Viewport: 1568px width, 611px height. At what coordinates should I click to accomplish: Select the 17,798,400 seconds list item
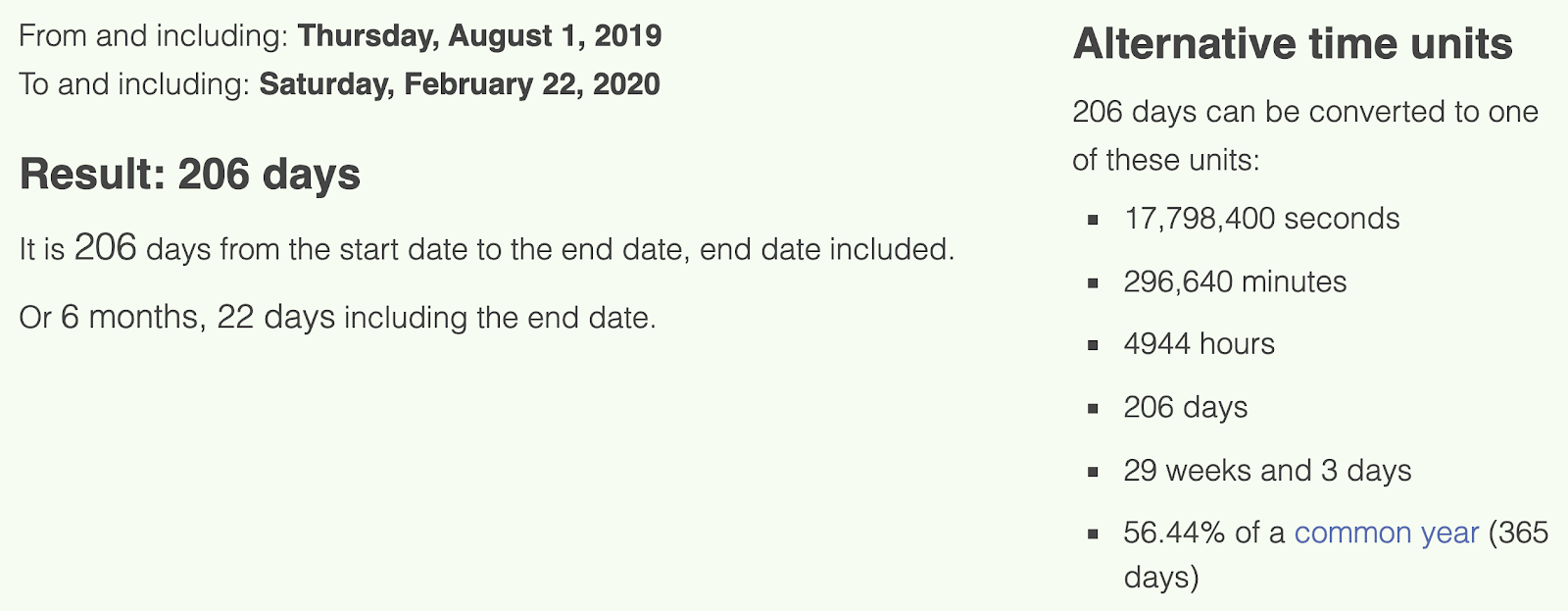point(1261,218)
